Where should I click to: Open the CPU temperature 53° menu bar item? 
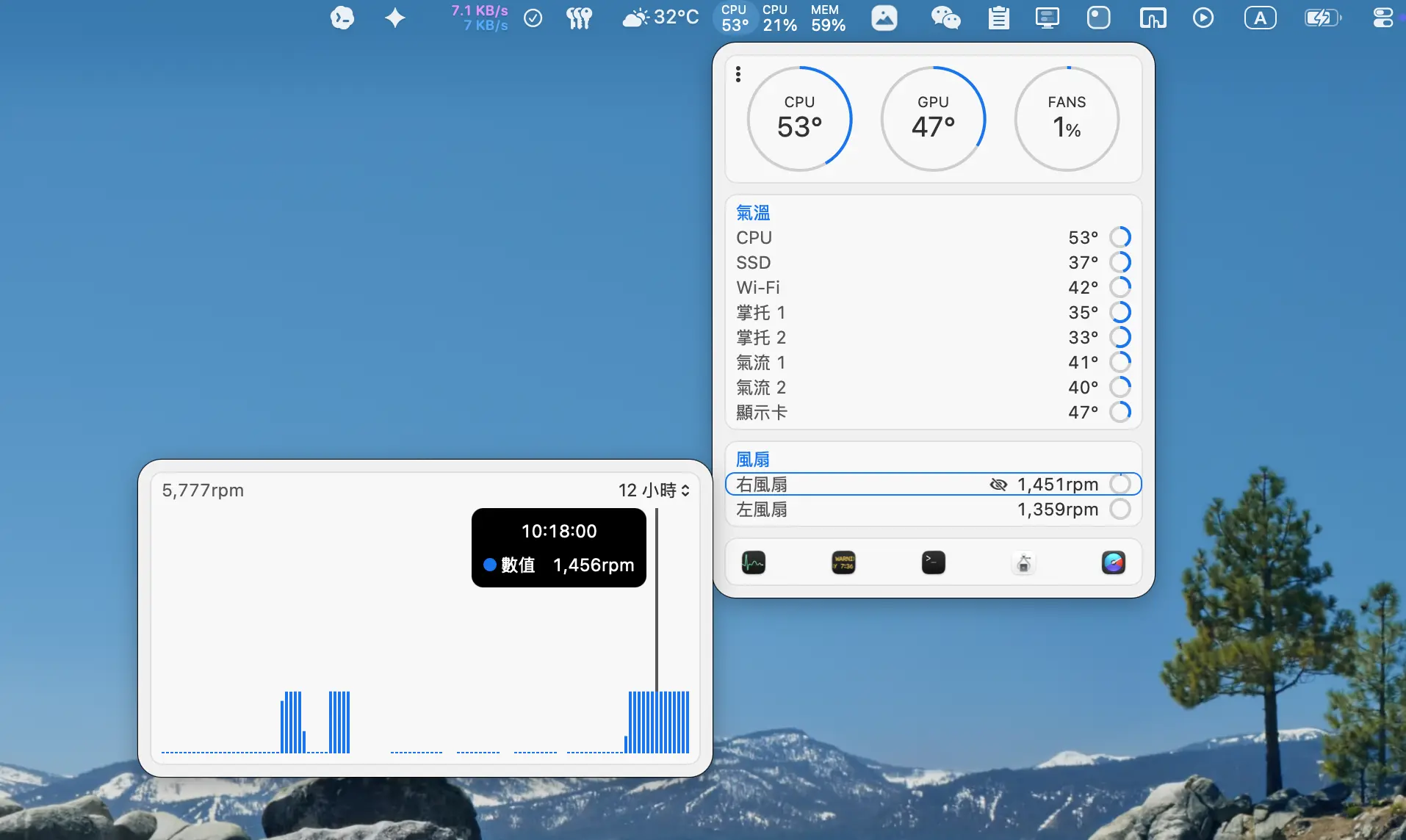(735, 18)
